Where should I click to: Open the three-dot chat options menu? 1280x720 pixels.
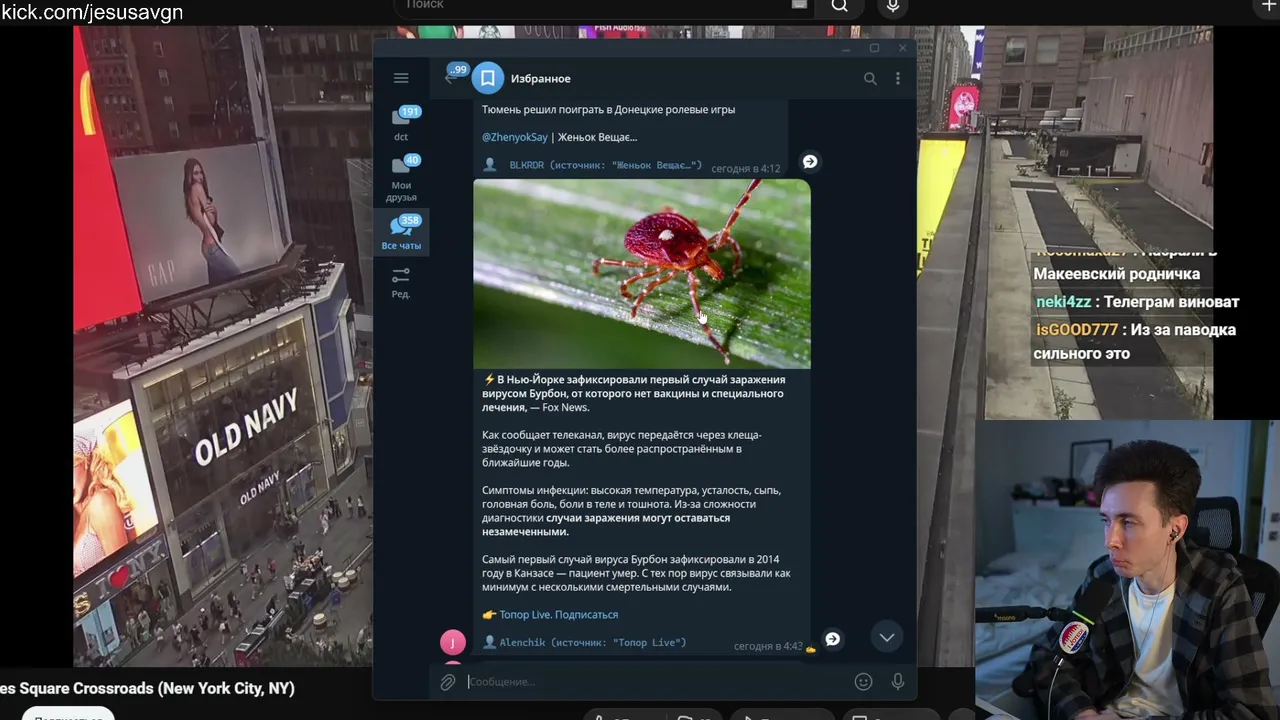click(898, 78)
